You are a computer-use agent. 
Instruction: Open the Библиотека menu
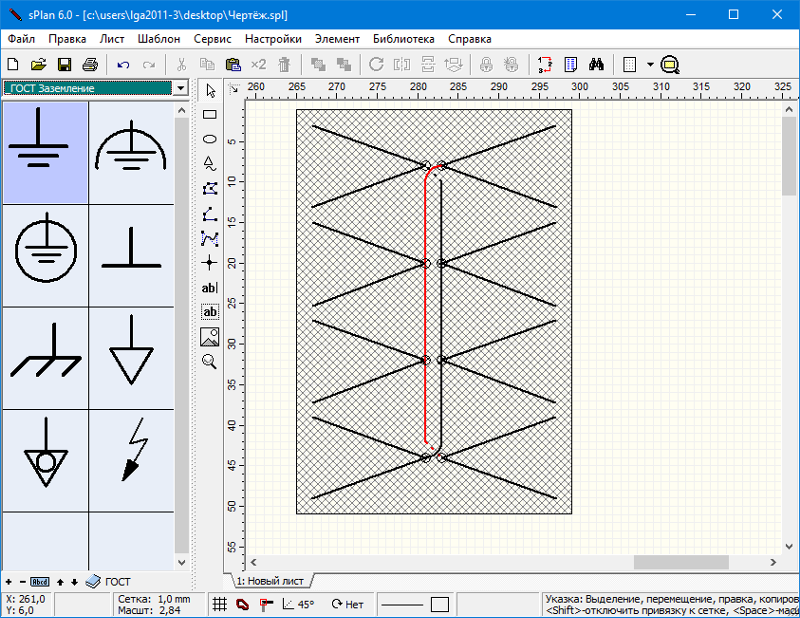click(x=404, y=39)
